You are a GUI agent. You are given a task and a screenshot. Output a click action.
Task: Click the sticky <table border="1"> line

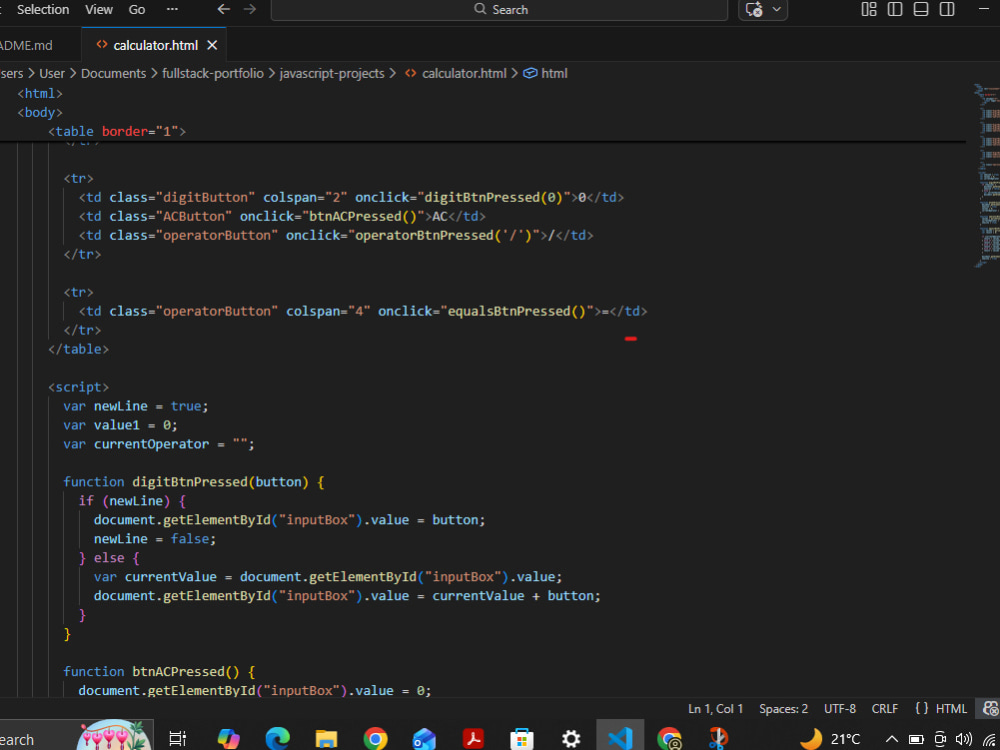coord(117,131)
